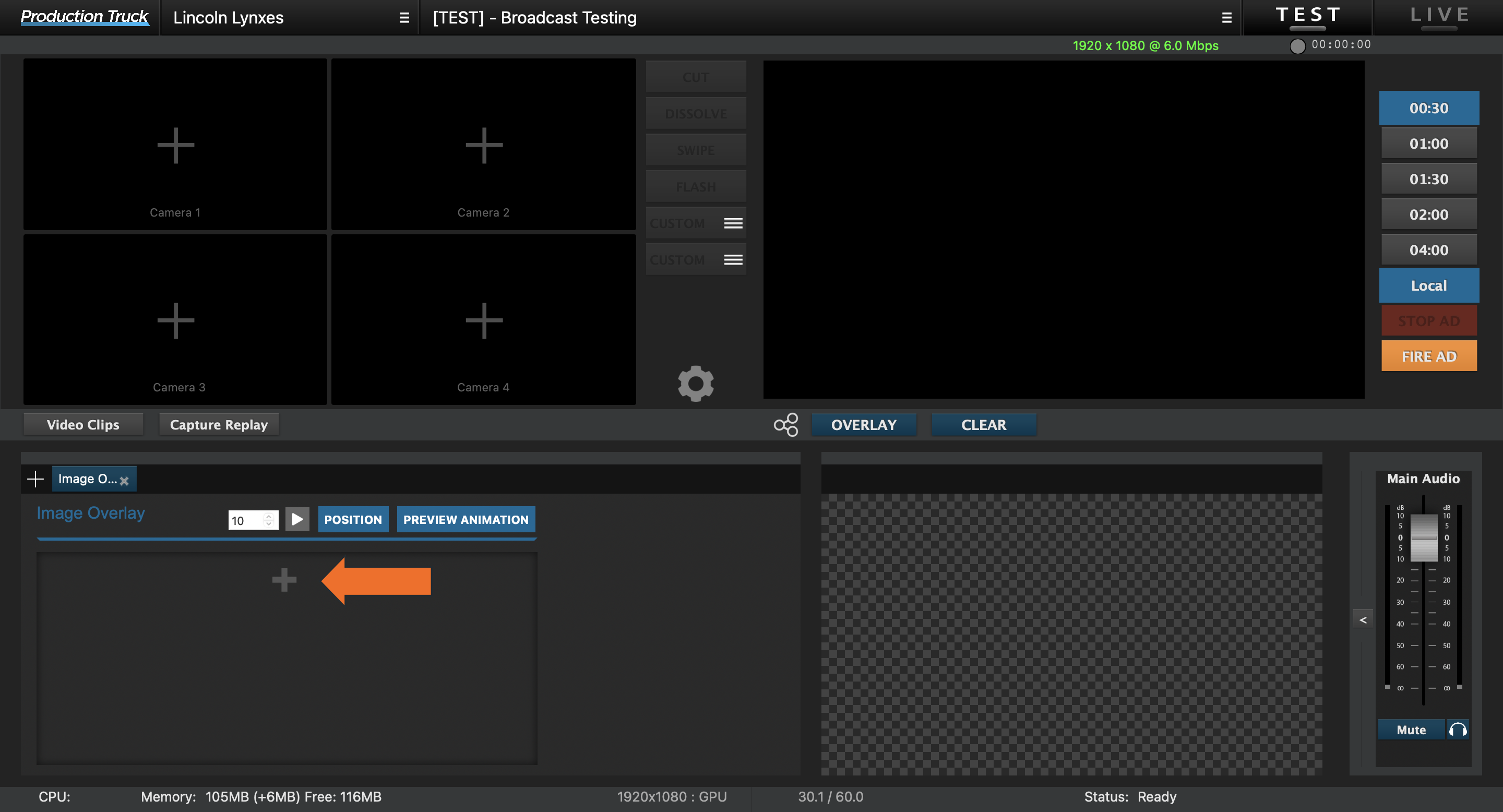Select the 04:00 ad duration
Screen dimensions: 1503x812
click(1428, 249)
